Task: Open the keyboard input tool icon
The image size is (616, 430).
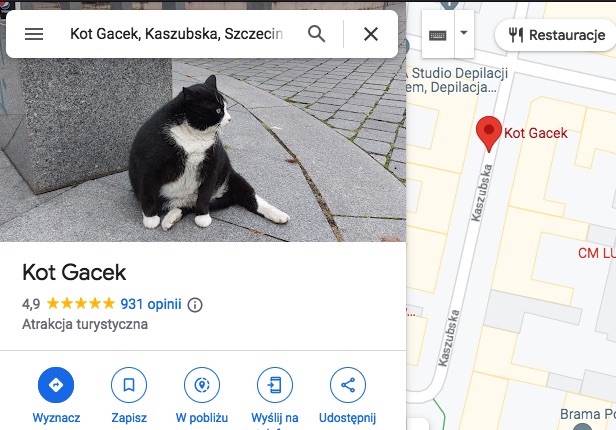Action: click(x=438, y=35)
